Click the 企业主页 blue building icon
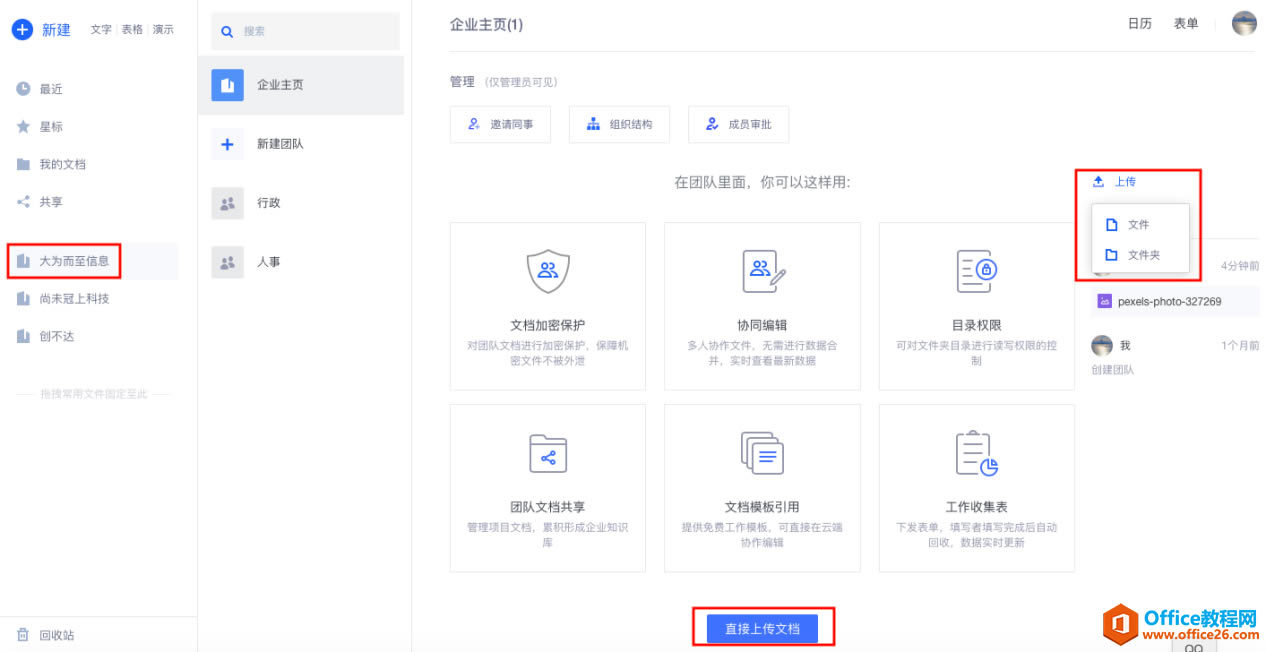This screenshot has height=652, width=1266. (227, 85)
